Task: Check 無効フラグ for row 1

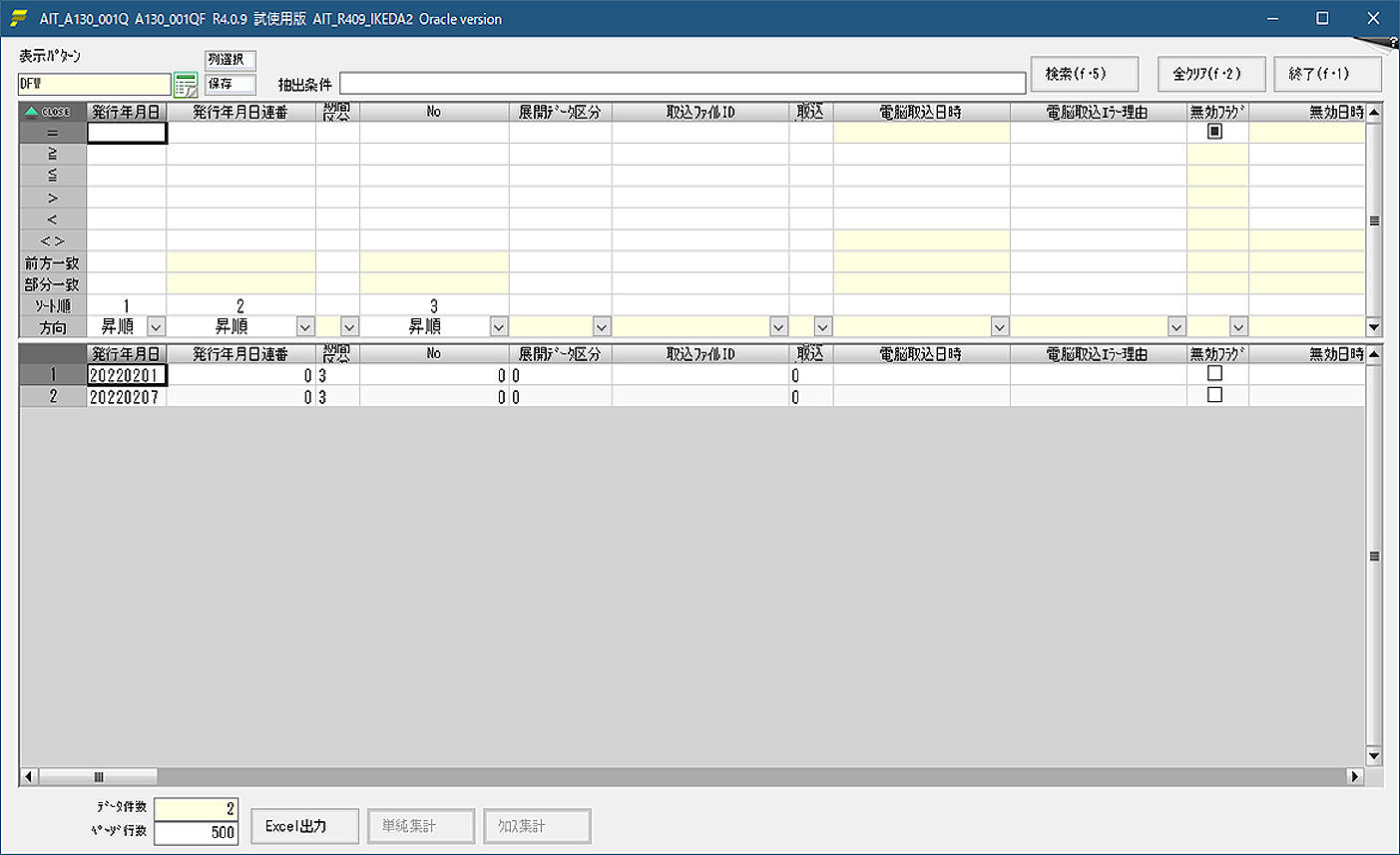Action: point(1214,373)
